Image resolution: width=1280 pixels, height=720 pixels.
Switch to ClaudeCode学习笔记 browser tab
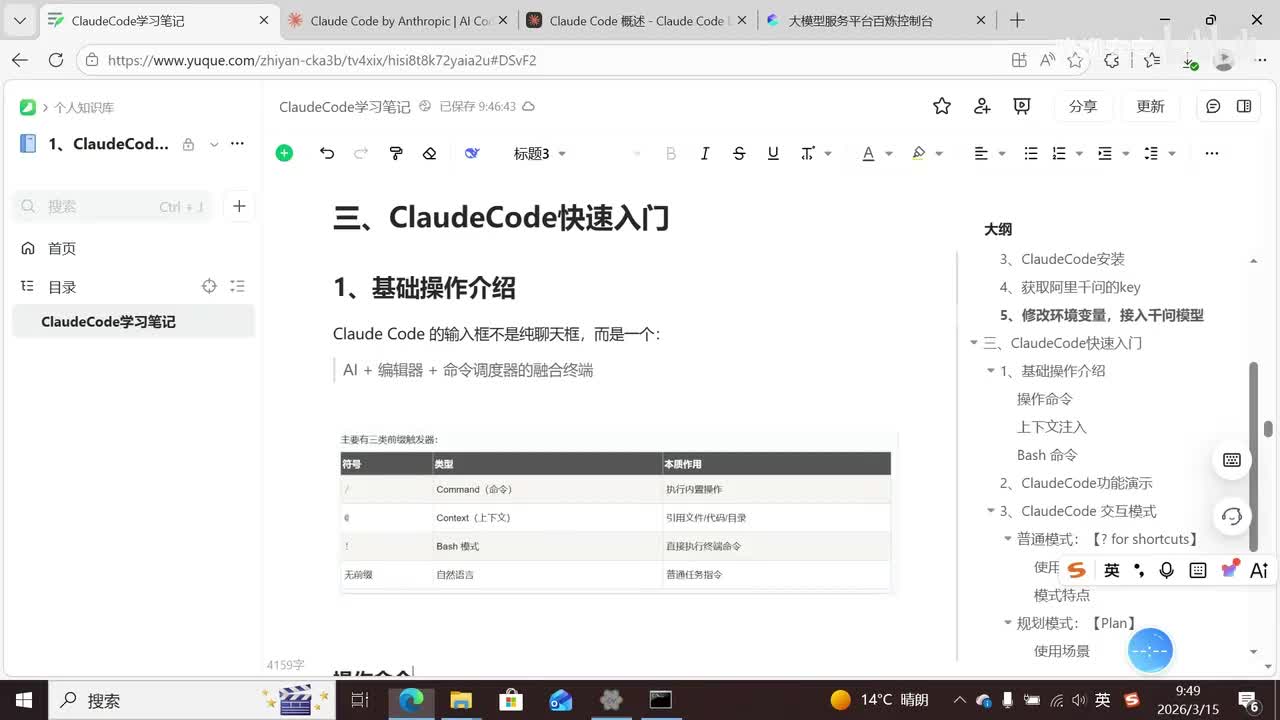(x=158, y=20)
